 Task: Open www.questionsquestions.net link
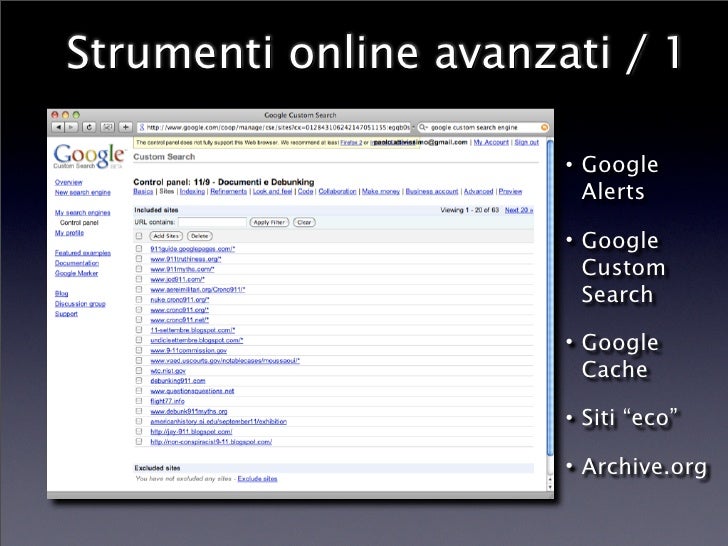coord(192,391)
